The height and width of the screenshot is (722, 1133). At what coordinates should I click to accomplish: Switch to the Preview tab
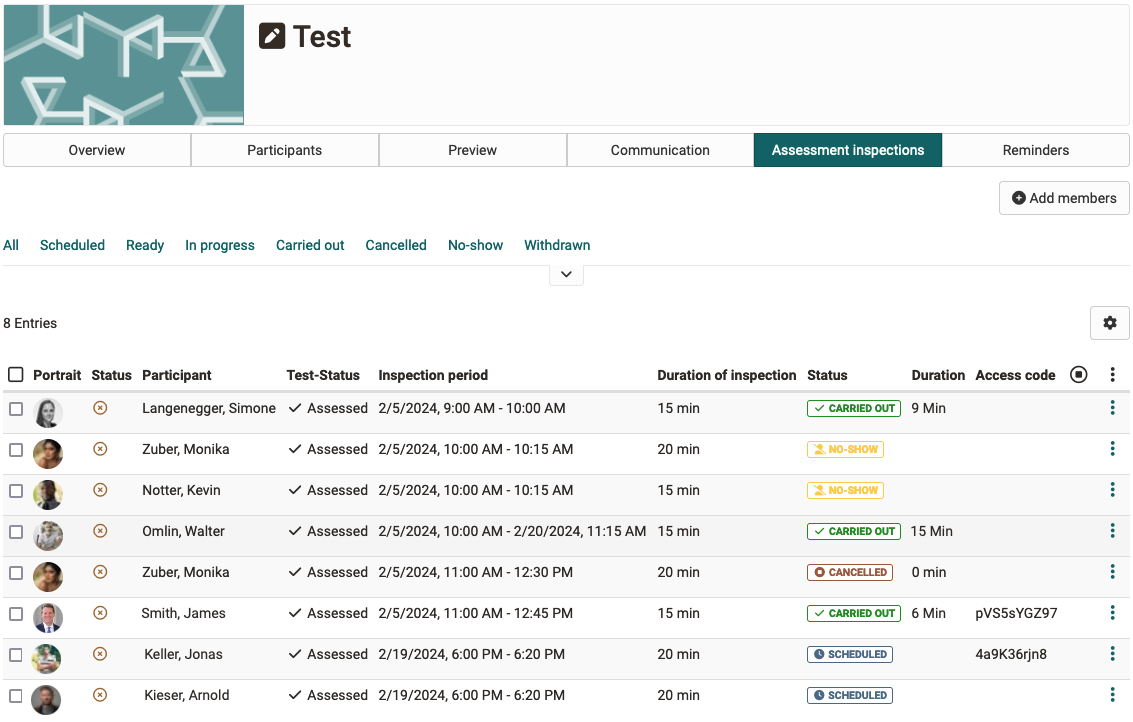pyautogui.click(x=473, y=150)
